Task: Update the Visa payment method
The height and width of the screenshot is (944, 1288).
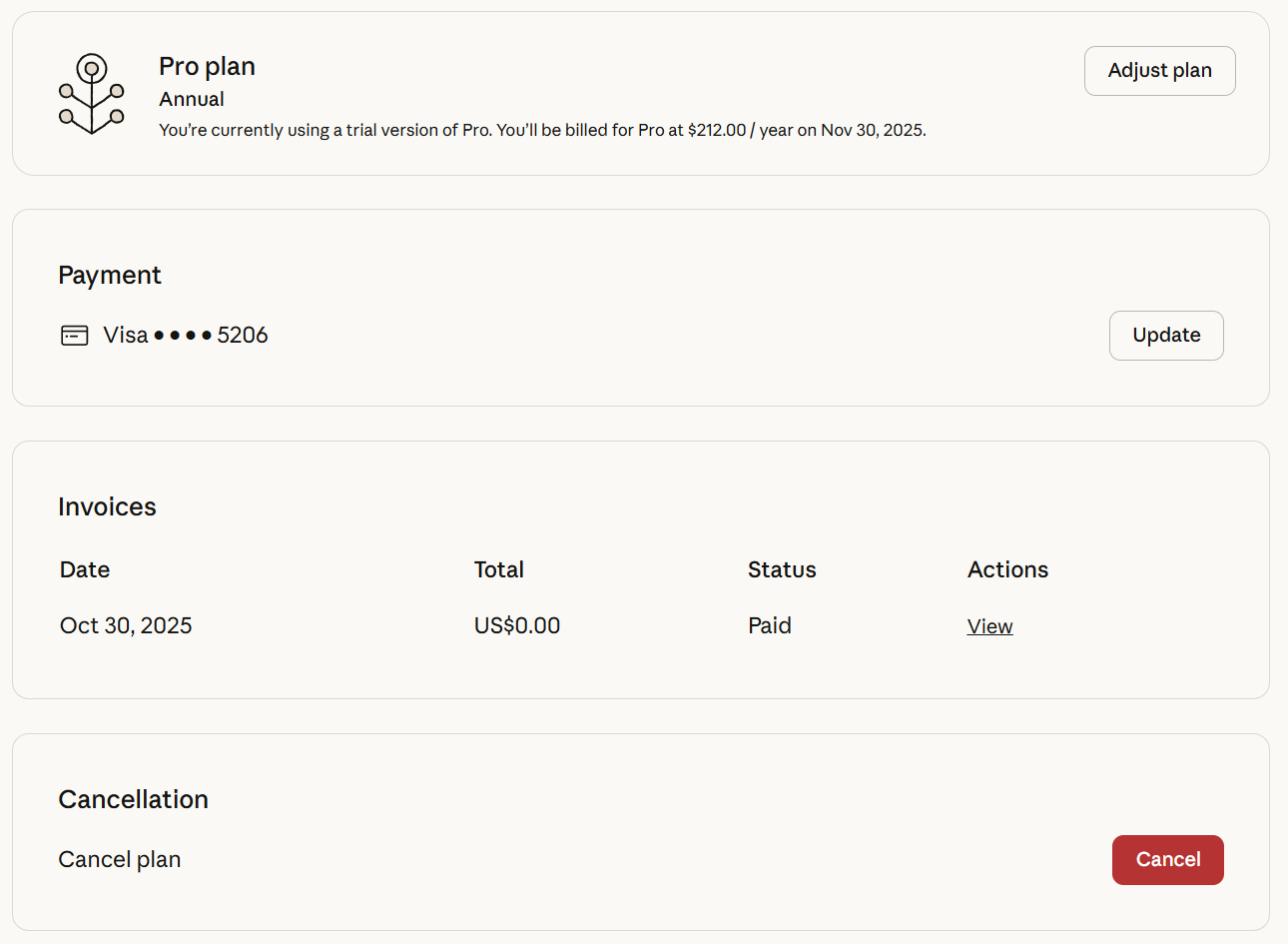Action: 1166,336
